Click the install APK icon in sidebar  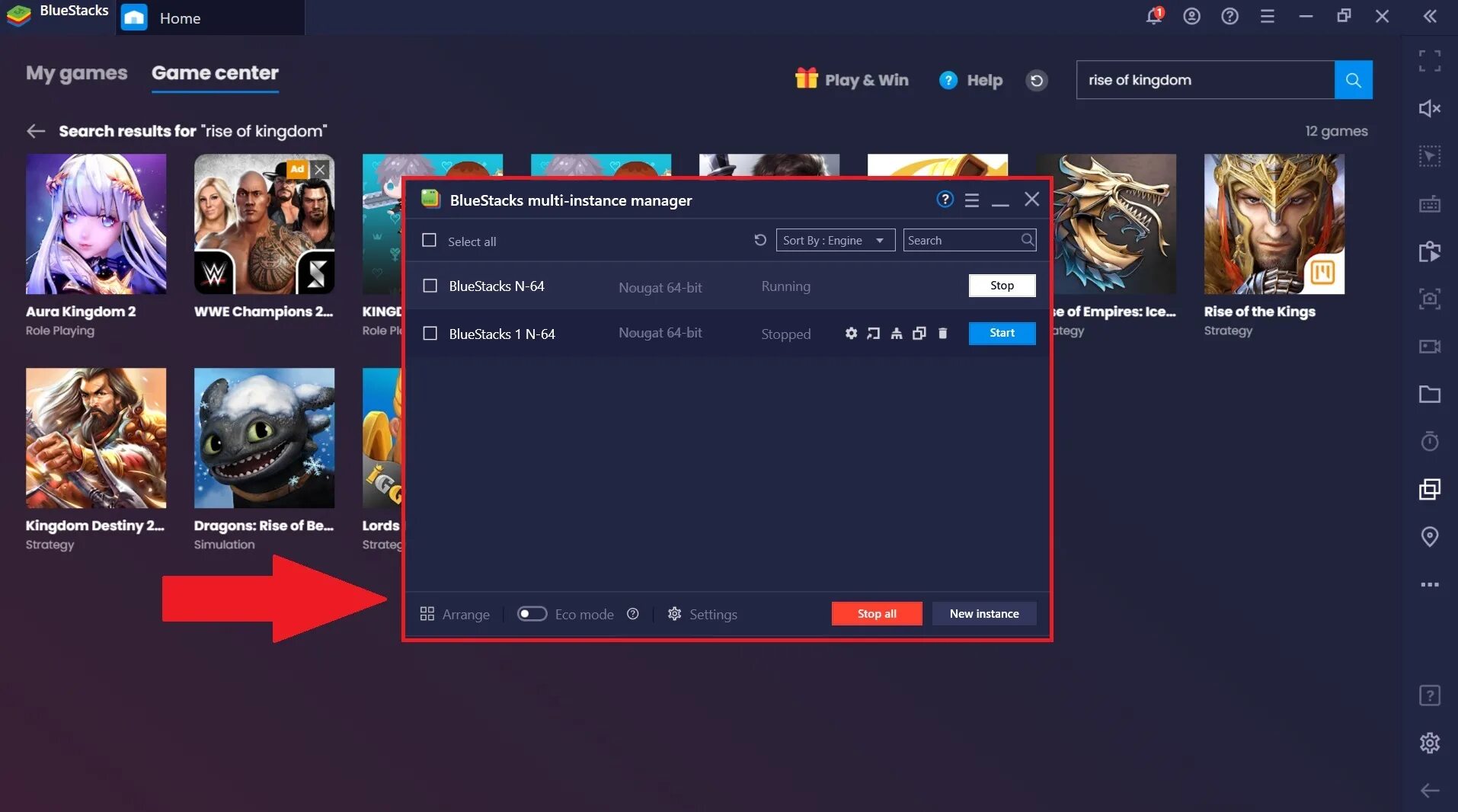[1430, 251]
